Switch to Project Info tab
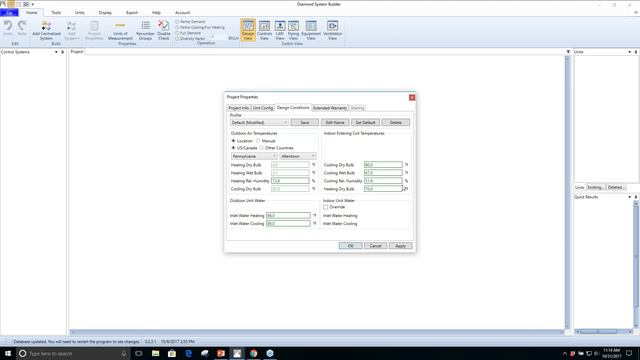Viewport: 640px width, 360px height. click(239, 108)
